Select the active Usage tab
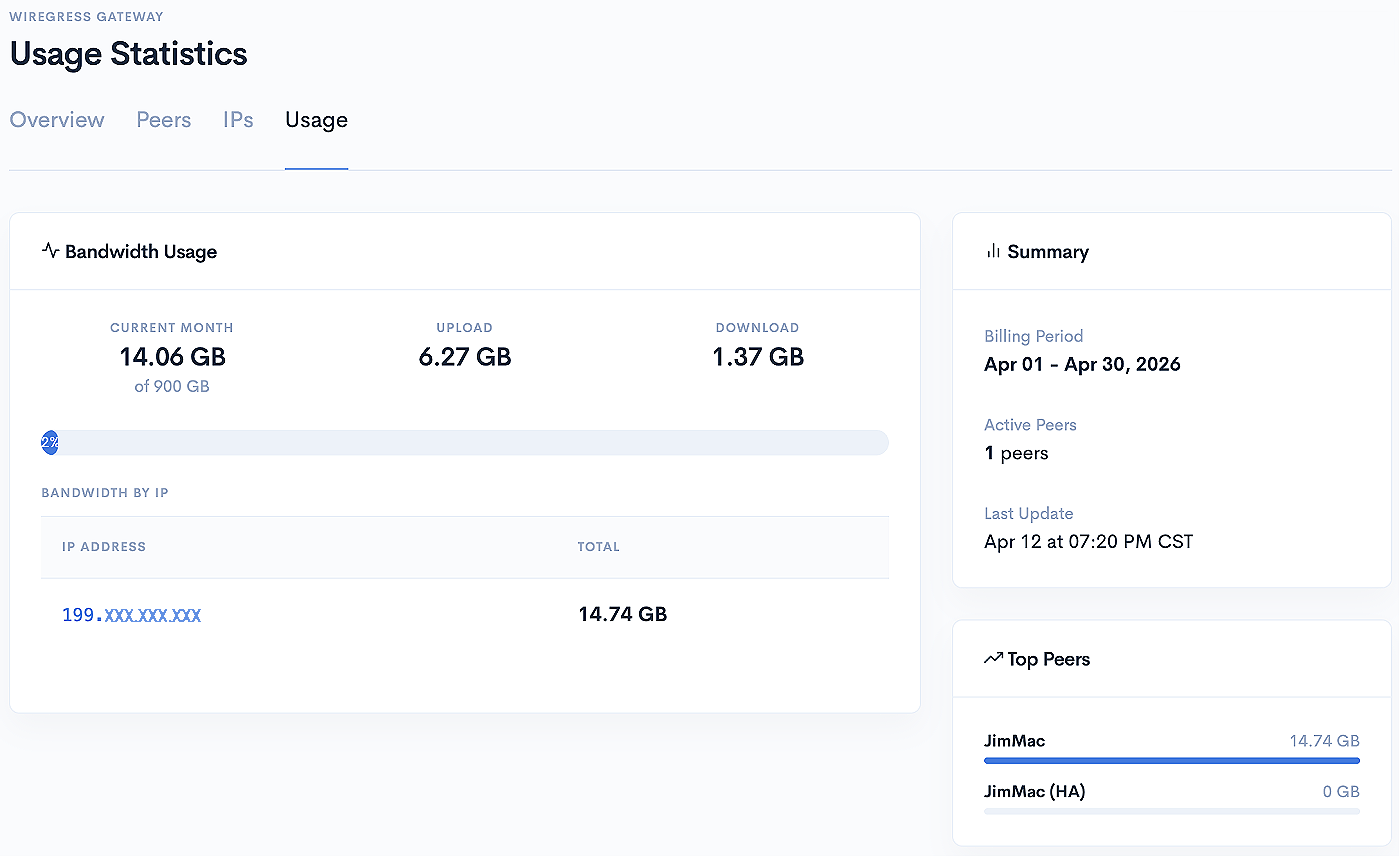The width and height of the screenshot is (1400, 857). pos(316,119)
